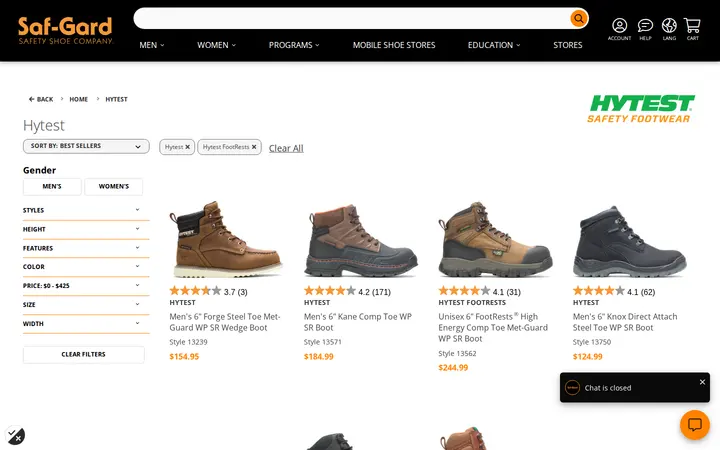Expand the Price $0 - $425 filter
The height and width of the screenshot is (450, 720).
[86, 286]
